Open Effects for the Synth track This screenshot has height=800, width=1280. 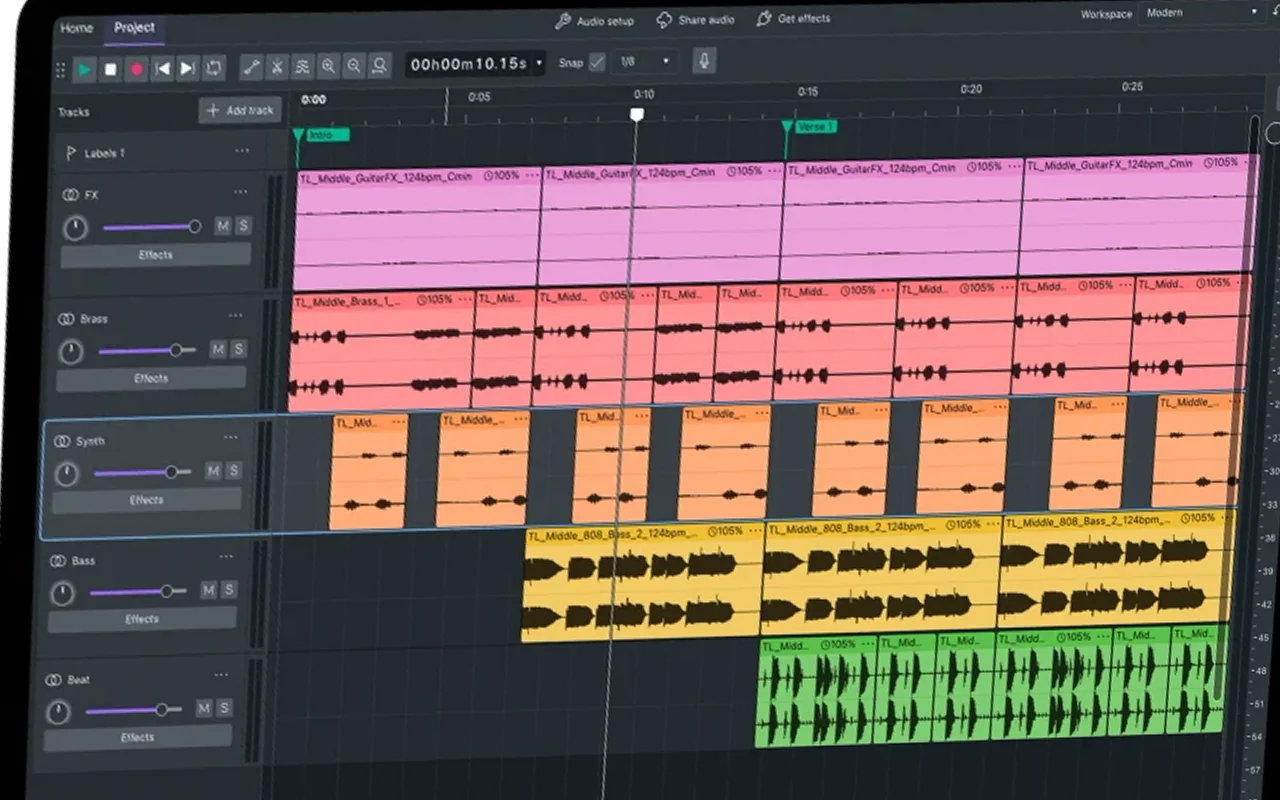click(146, 500)
